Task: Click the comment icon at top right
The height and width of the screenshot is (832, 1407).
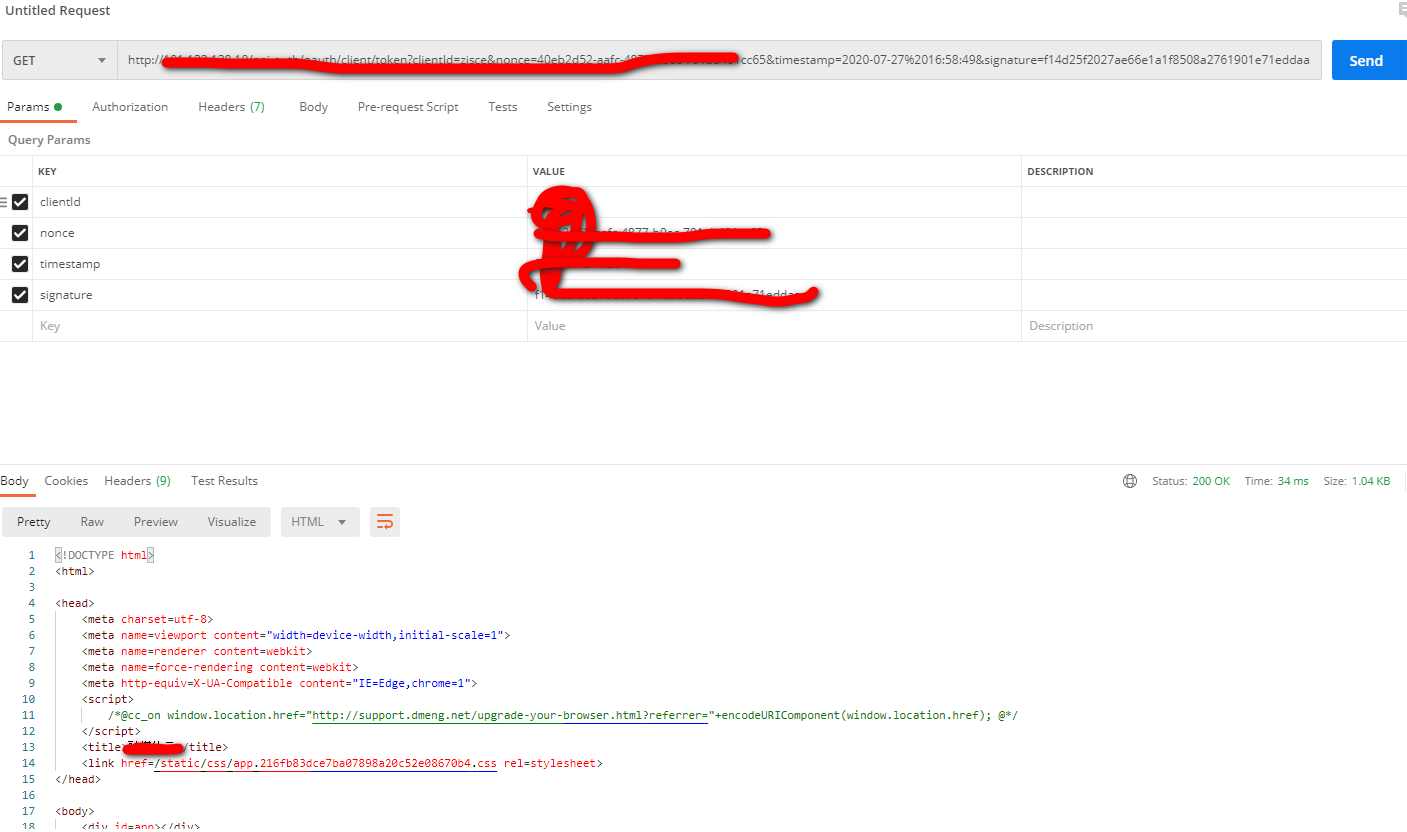Action: [x=1402, y=10]
